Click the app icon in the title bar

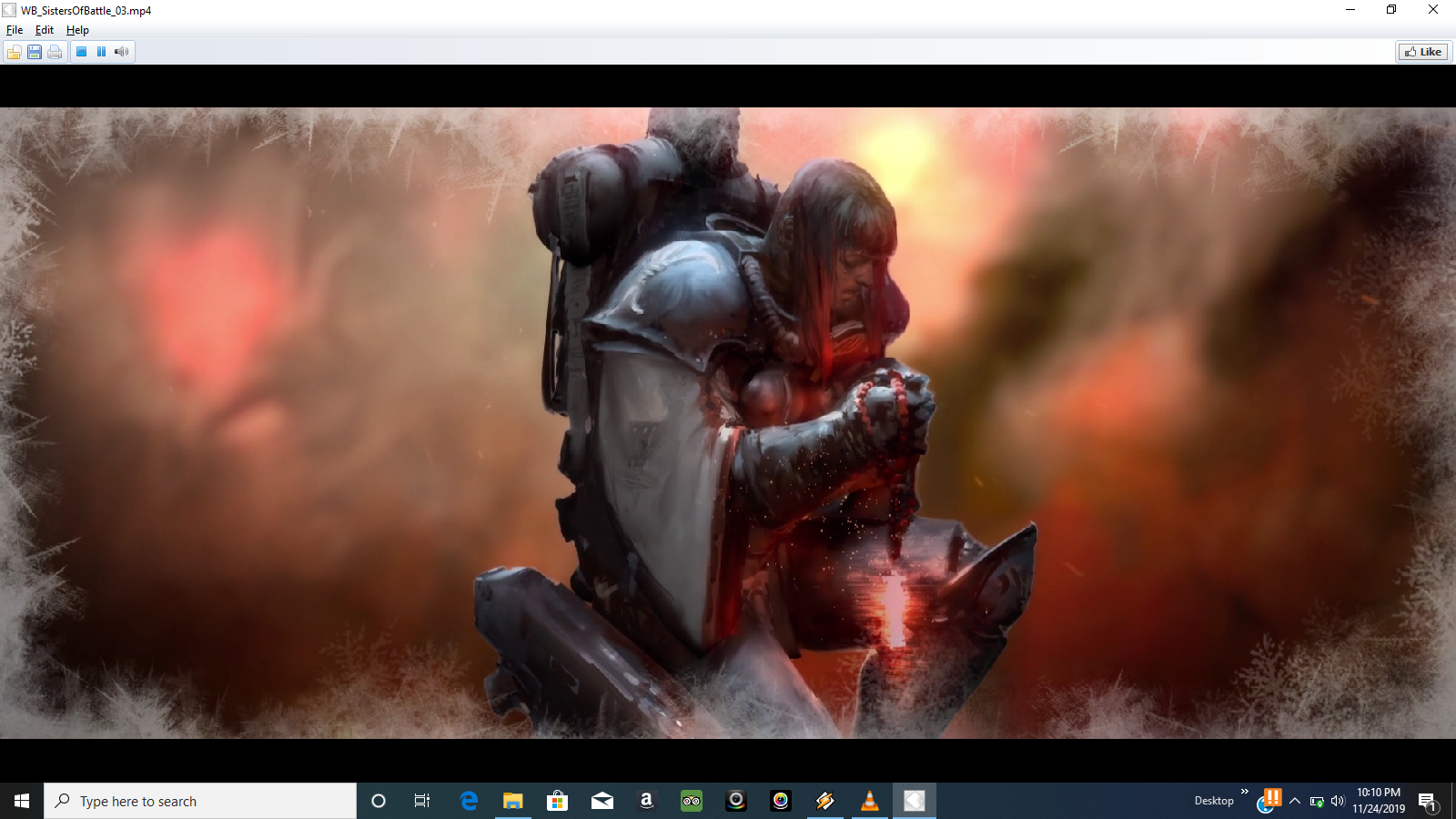(9, 10)
